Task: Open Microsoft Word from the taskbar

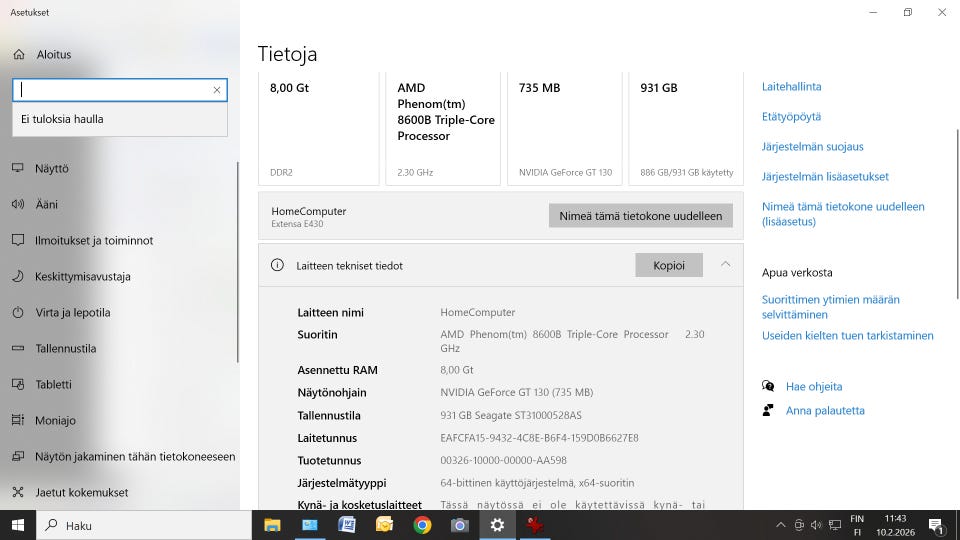Action: coord(347,525)
